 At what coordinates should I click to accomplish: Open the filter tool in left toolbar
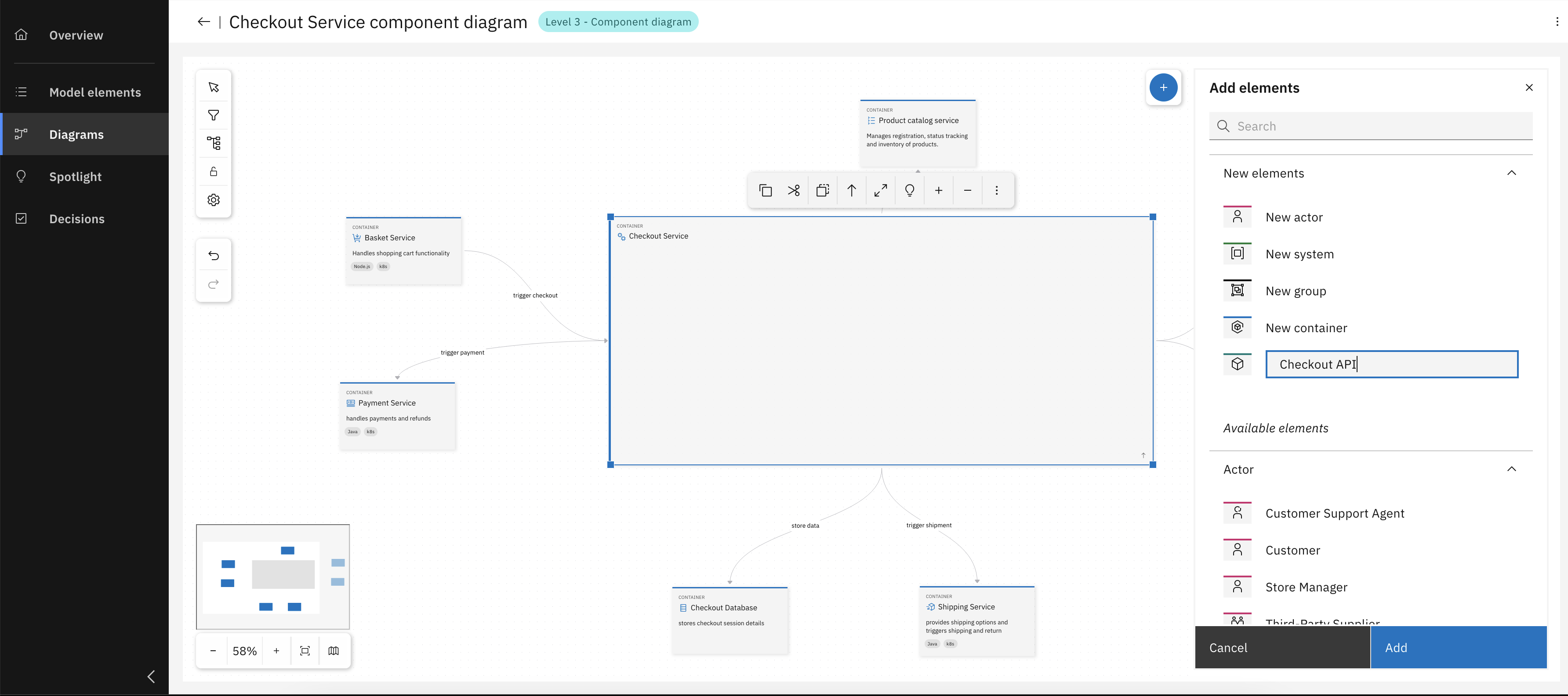click(x=214, y=115)
